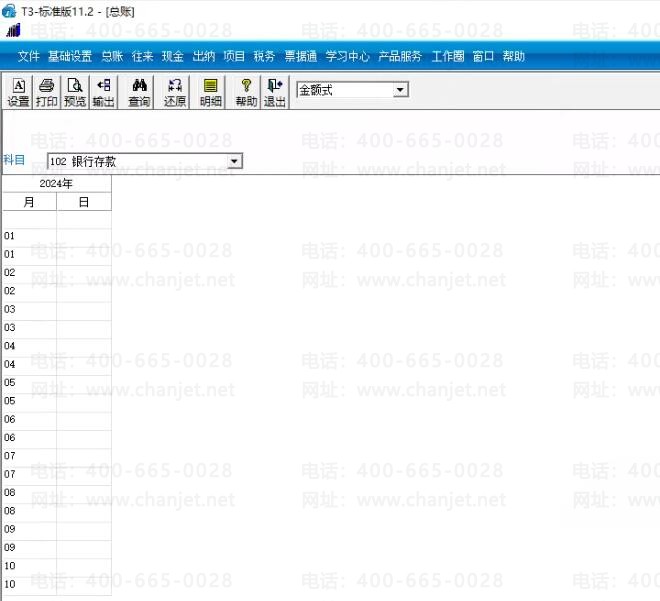
Task: Click the 打印 (Print) printer icon
Action: 46,92
